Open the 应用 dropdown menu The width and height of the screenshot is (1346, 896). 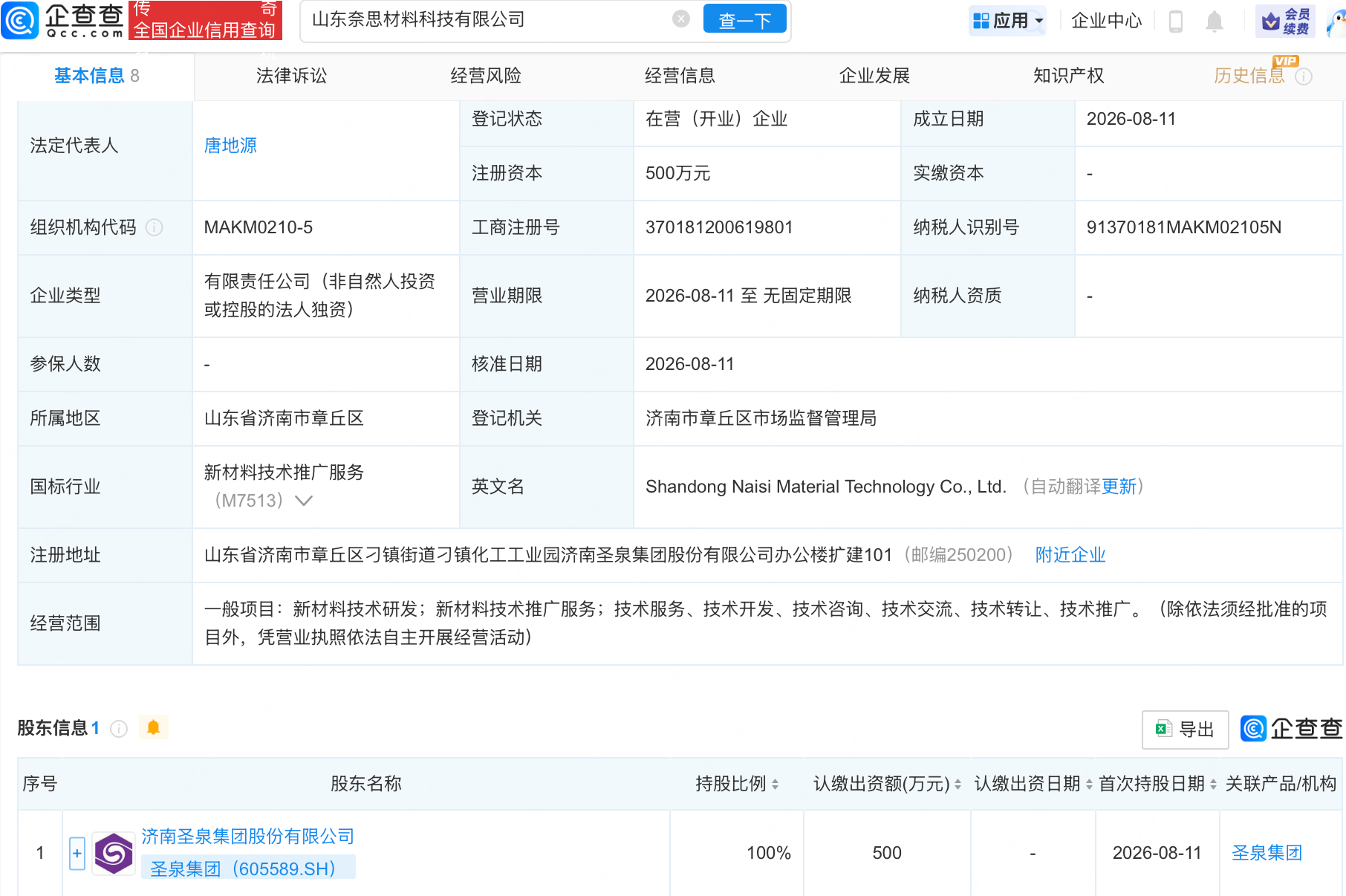point(1008,21)
